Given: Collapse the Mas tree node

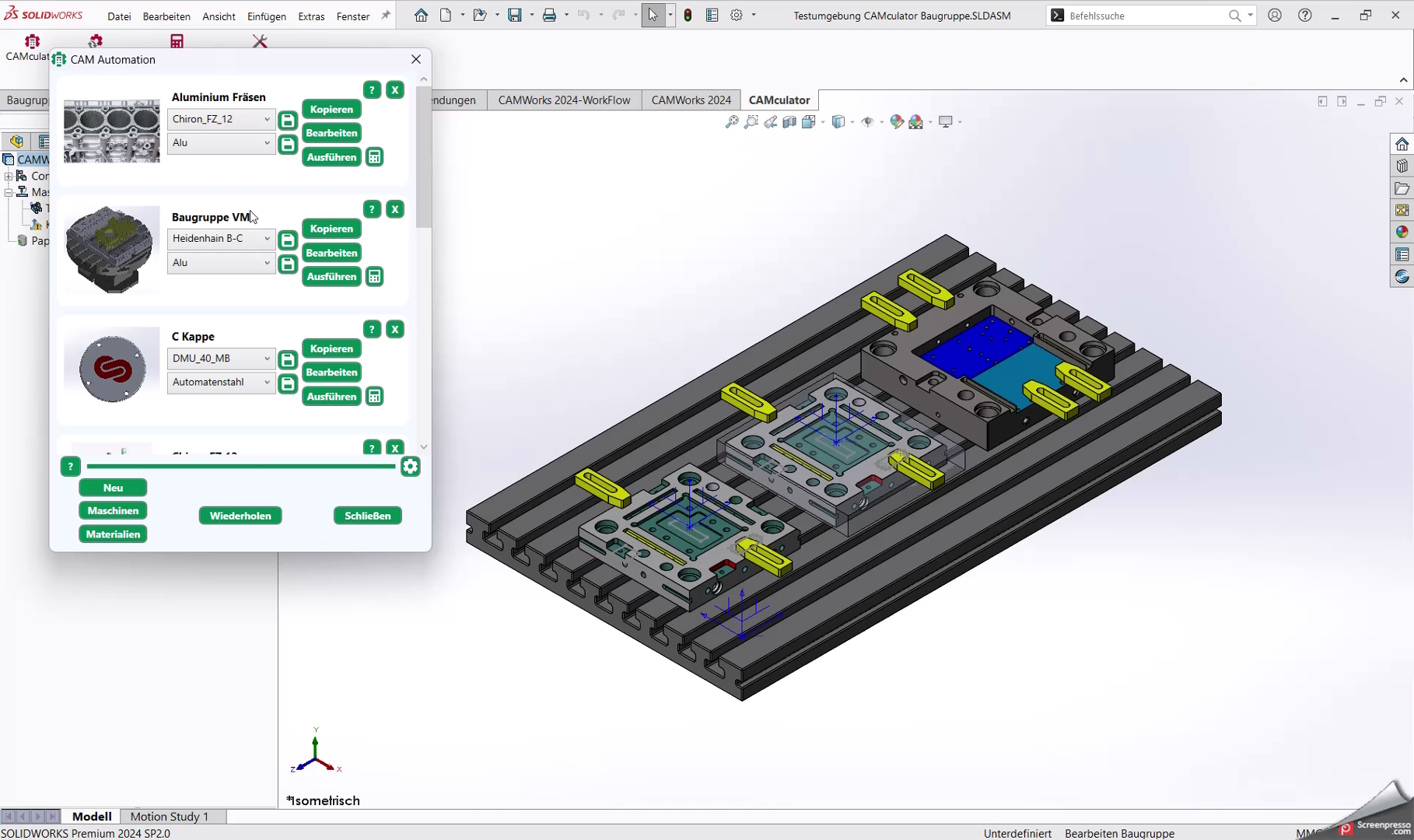Looking at the screenshot, I should coord(9,192).
